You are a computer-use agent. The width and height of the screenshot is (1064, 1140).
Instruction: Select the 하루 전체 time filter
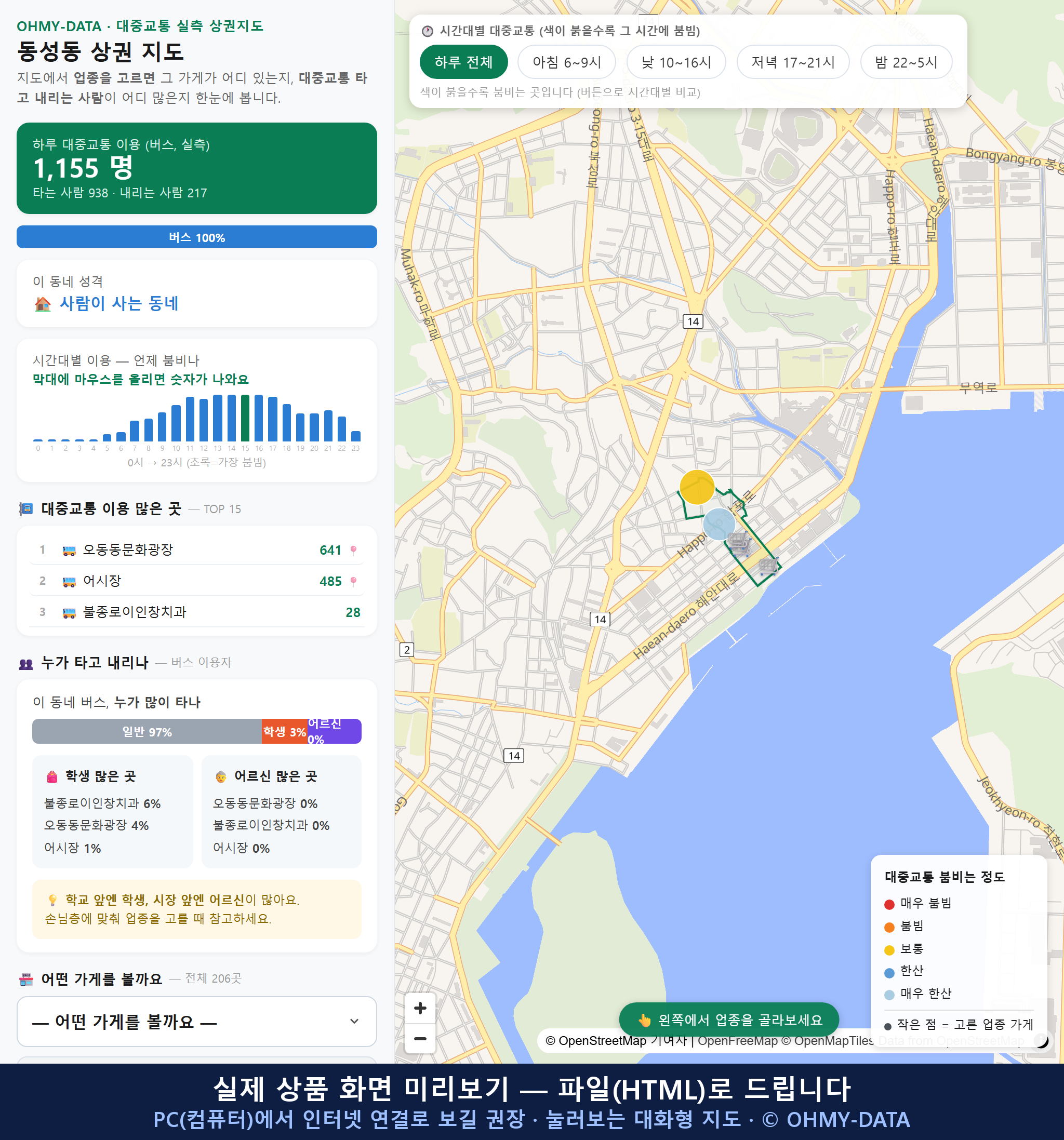coord(463,62)
